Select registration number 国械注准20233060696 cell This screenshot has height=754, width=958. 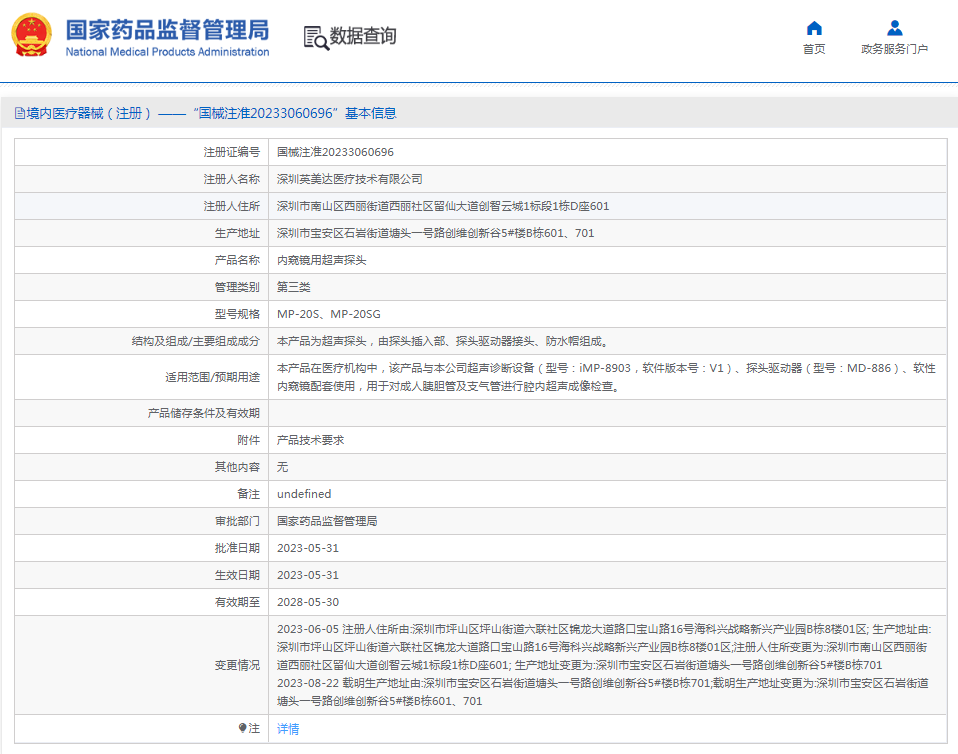[335, 152]
